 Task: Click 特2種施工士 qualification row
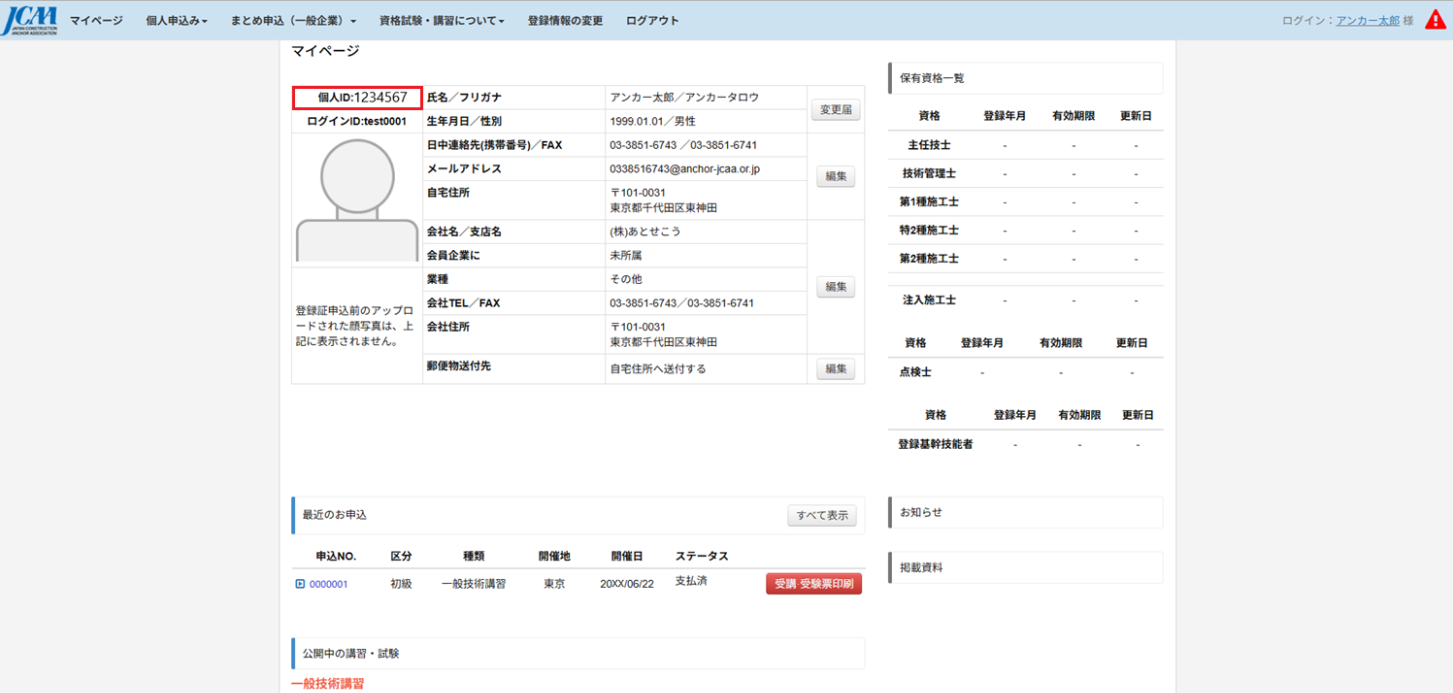1025,230
